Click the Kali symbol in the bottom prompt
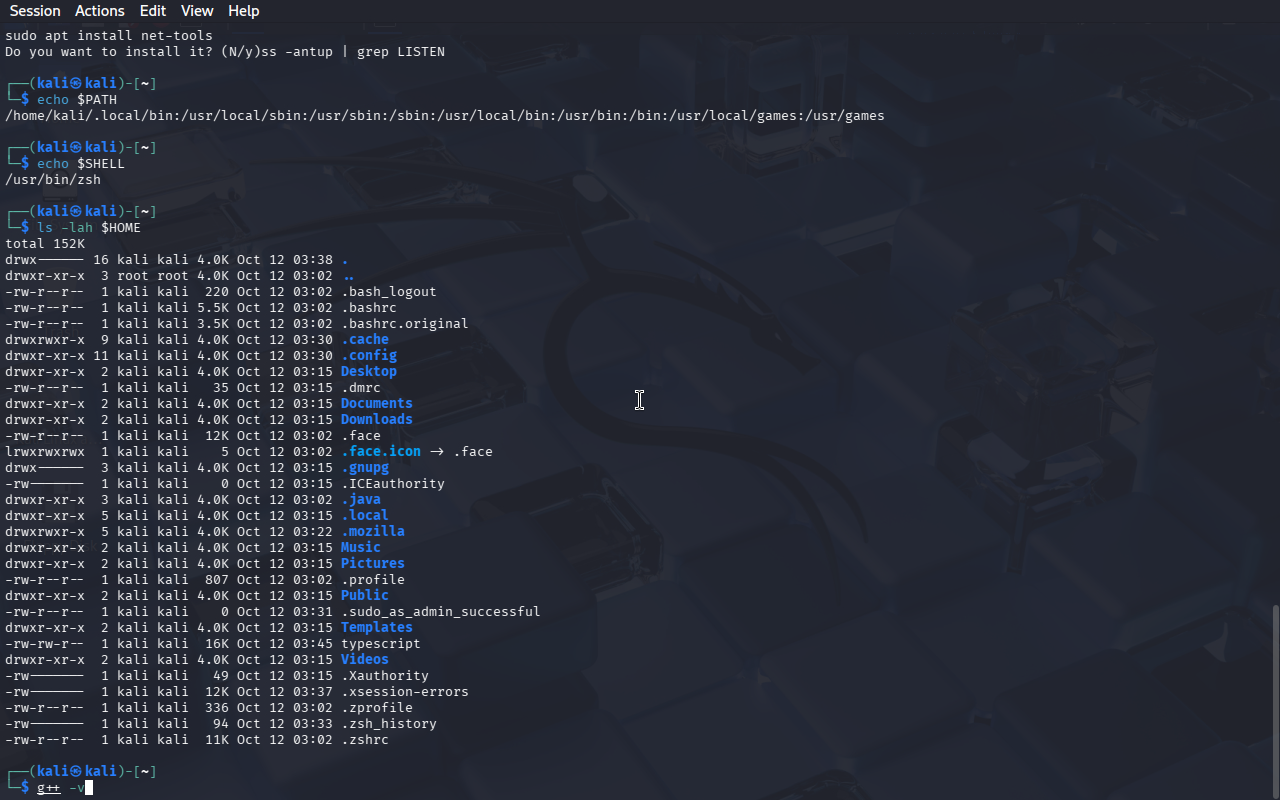 tap(75, 772)
